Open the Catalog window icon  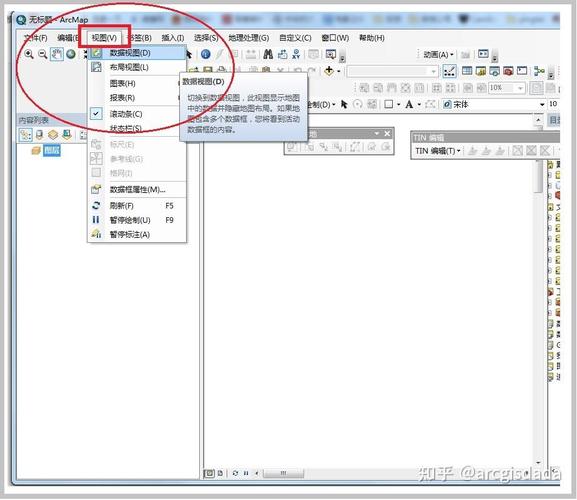click(481, 71)
